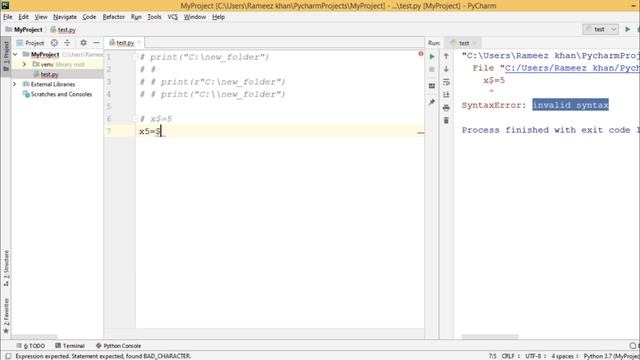Rerun test with green run icon in Run panel

[x=432, y=56]
